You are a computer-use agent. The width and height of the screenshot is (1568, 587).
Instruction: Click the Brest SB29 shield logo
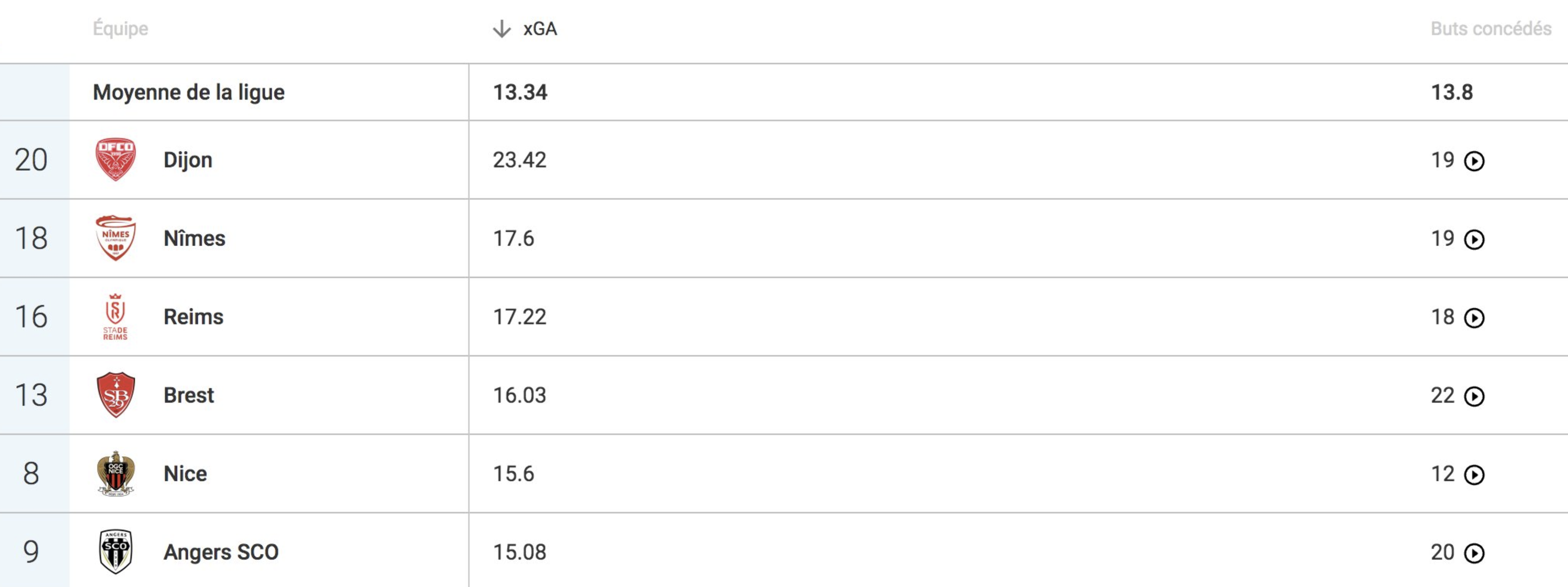(116, 395)
